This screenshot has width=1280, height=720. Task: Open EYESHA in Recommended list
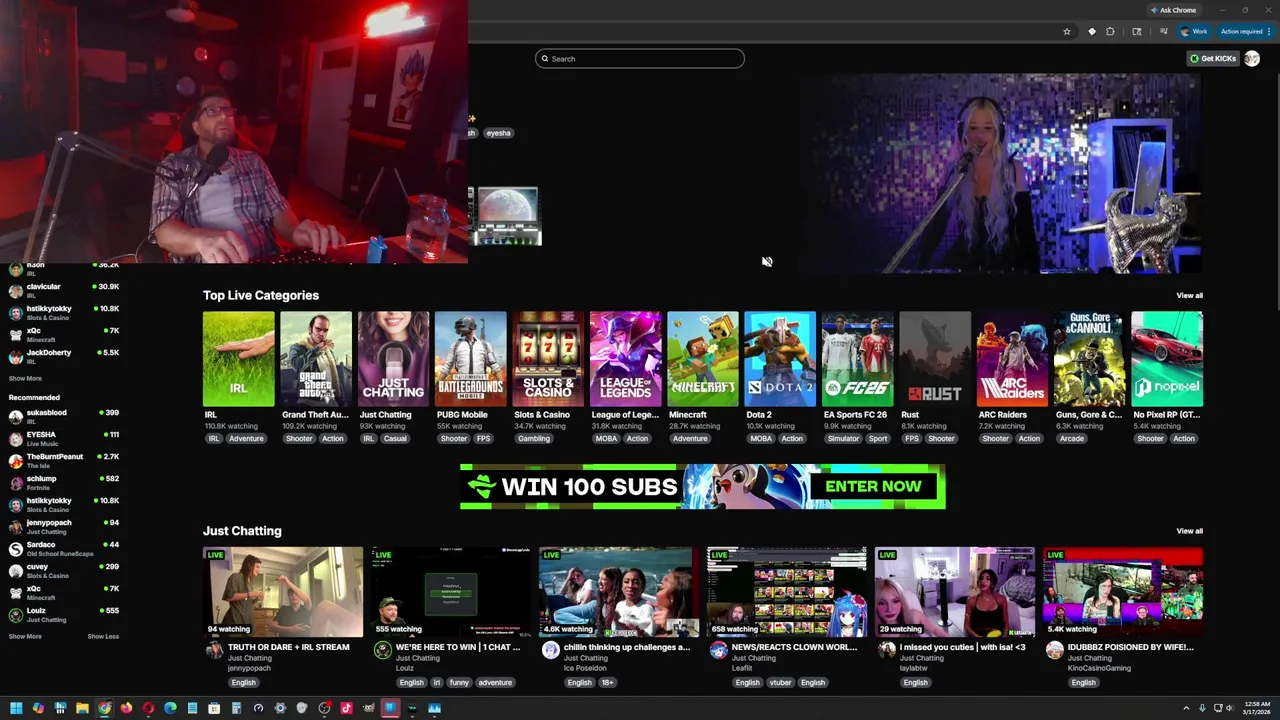click(x=64, y=438)
